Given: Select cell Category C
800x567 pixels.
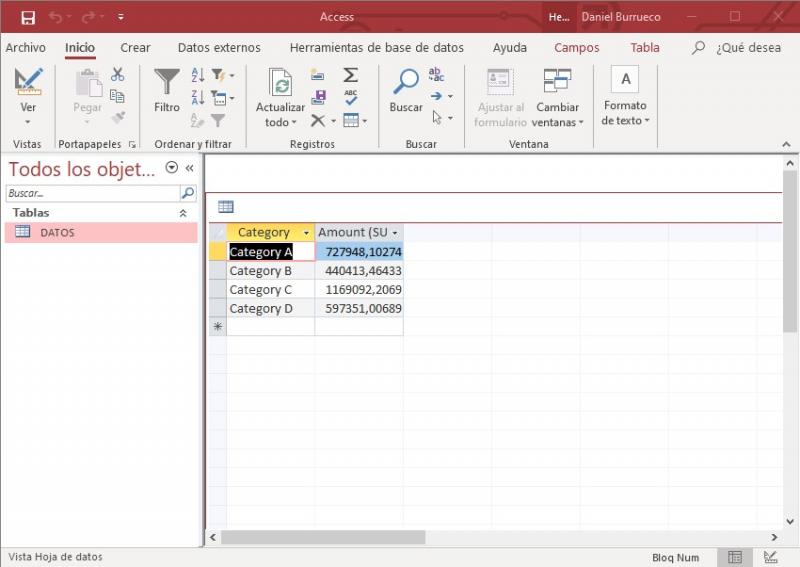Looking at the screenshot, I should click(270, 289).
